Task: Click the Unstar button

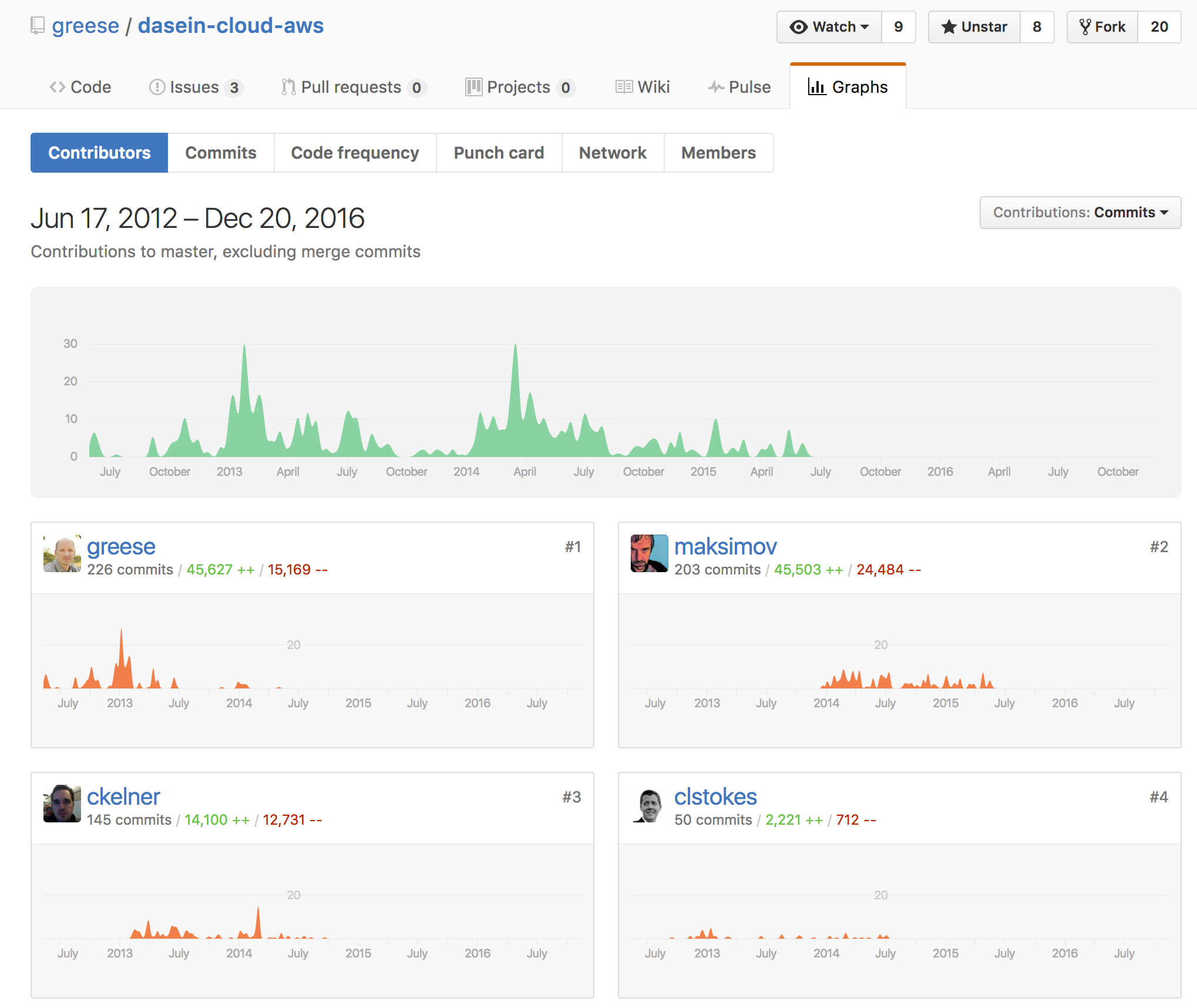Action: coord(974,27)
